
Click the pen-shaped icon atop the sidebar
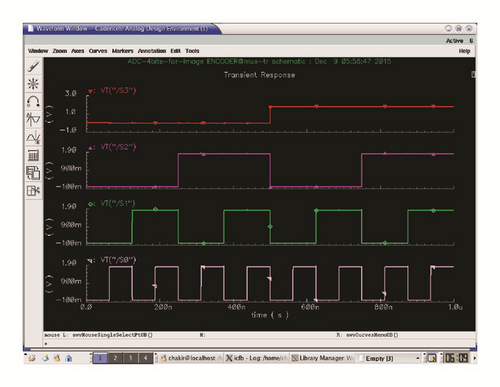click(x=33, y=66)
